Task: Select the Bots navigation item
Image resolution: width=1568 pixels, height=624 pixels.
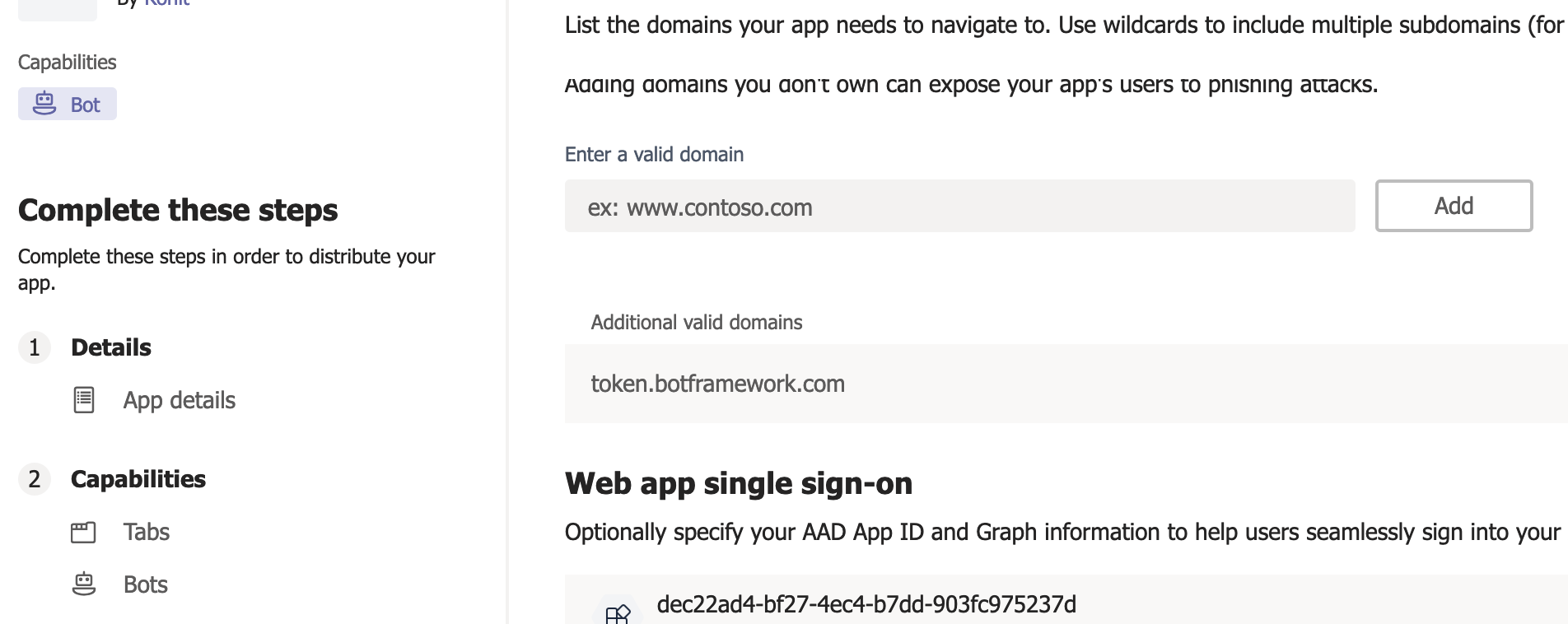Action: coord(144,584)
